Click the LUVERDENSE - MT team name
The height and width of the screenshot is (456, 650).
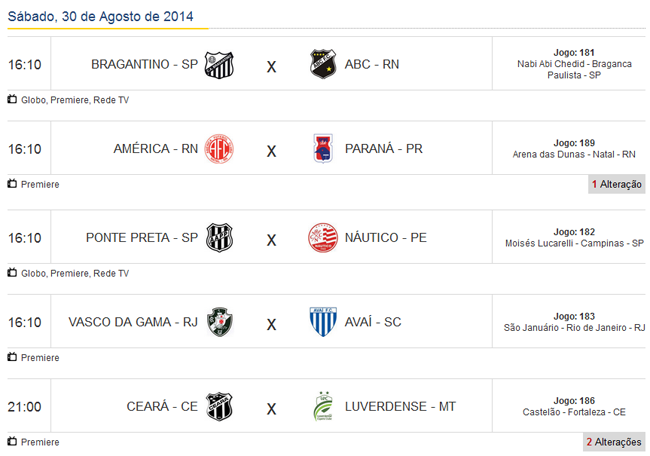[x=400, y=406]
